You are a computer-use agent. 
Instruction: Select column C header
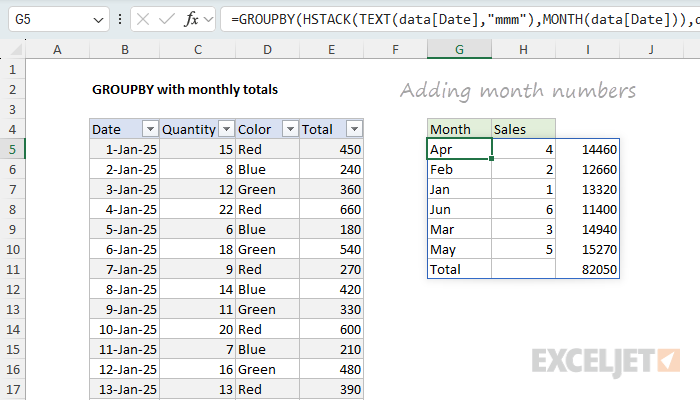[198, 50]
